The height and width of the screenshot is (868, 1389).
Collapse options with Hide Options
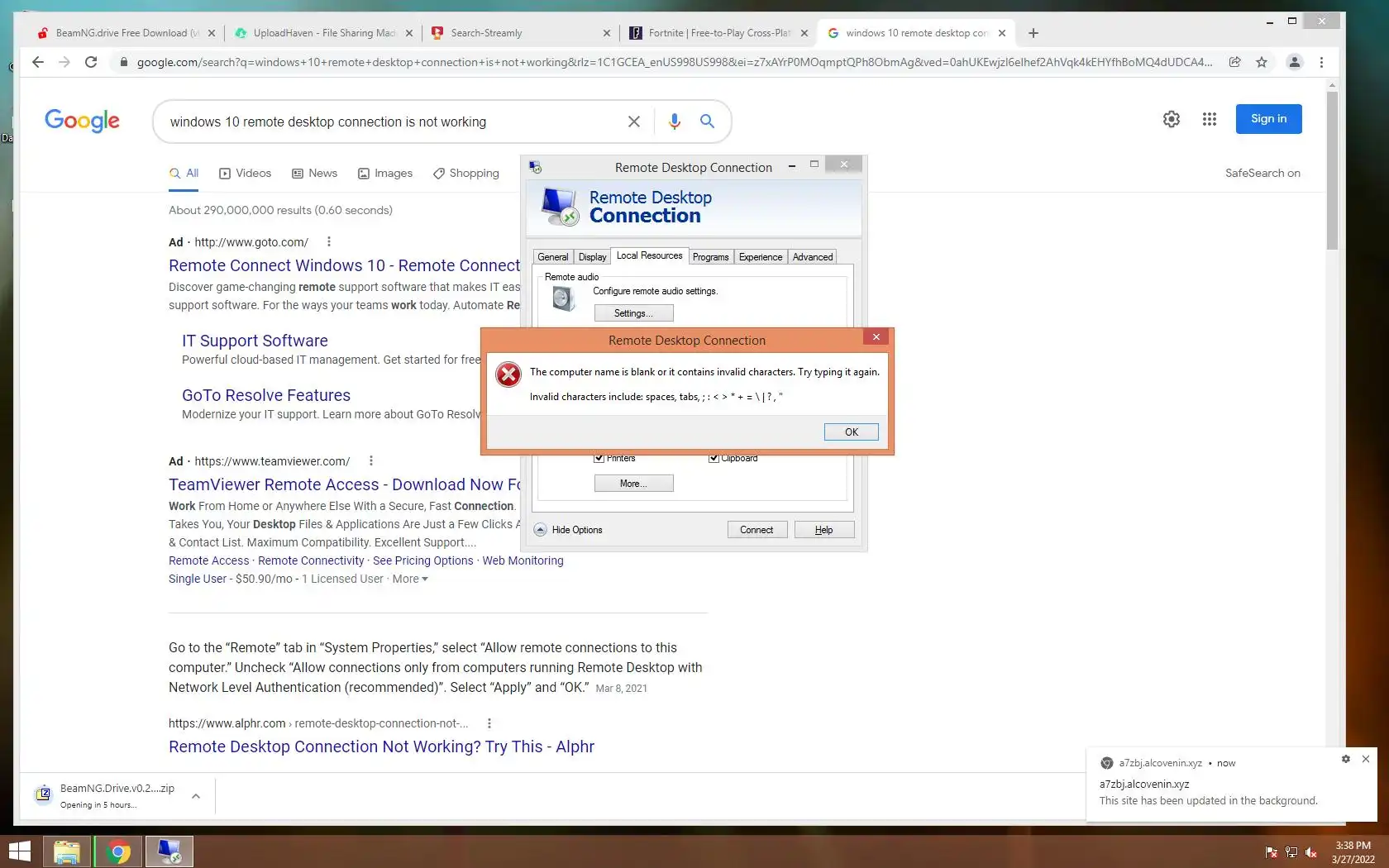click(x=568, y=530)
